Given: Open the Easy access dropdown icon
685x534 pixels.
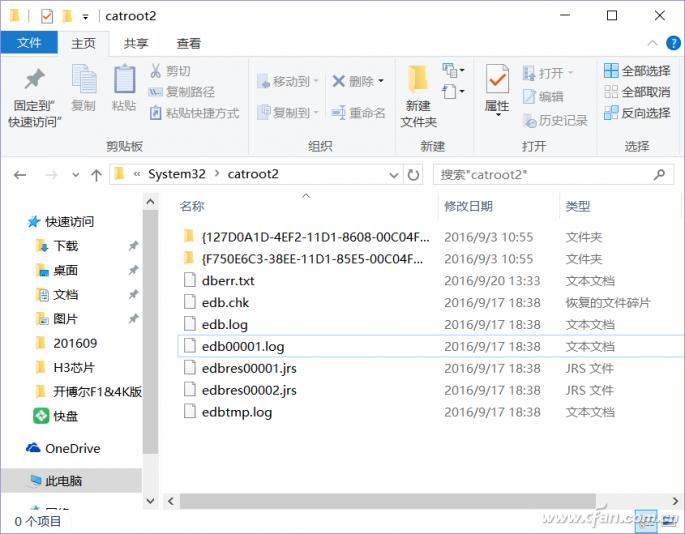Looking at the screenshot, I should point(453,92).
